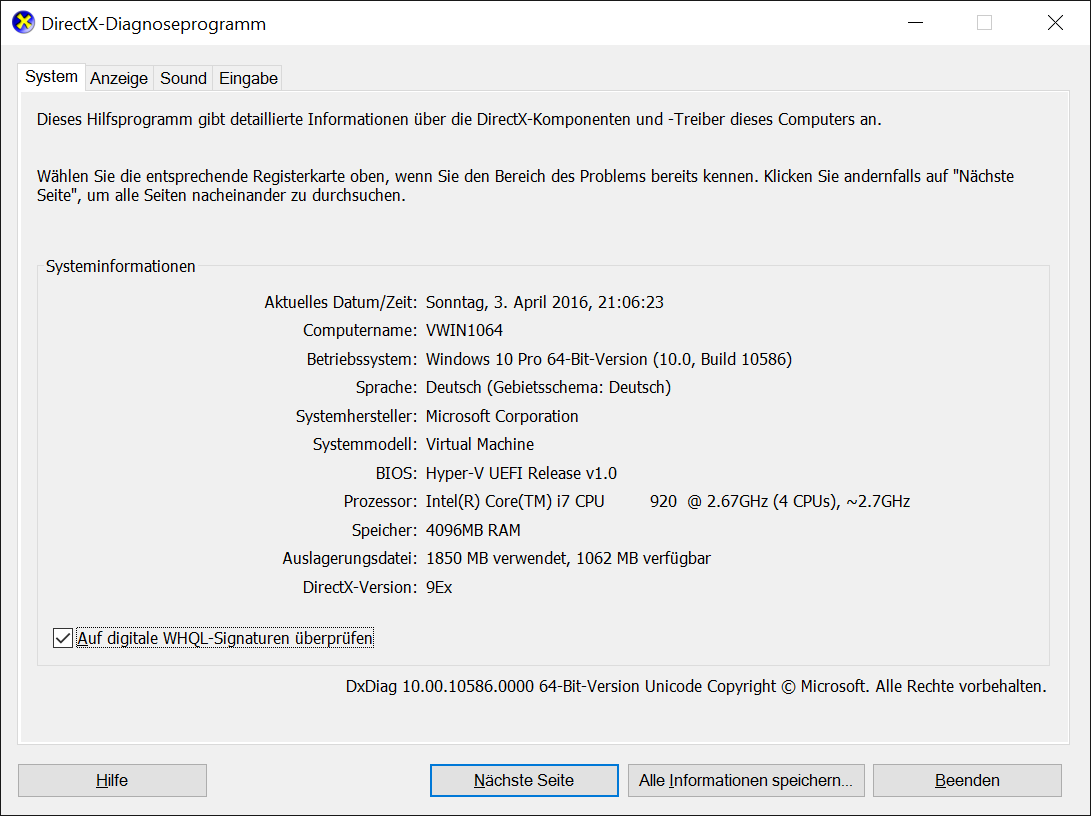The height and width of the screenshot is (816, 1091).
Task: Uncheck 'Auf digitale WHQL-Signaturen überprüfen' checkbox
Action: (x=63, y=638)
